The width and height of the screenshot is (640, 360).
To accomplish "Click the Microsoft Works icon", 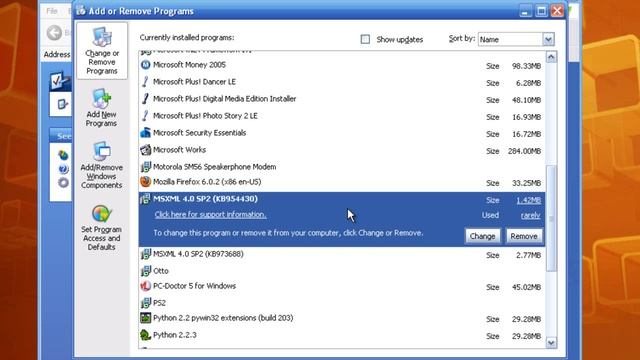I will pyautogui.click(x=145, y=150).
